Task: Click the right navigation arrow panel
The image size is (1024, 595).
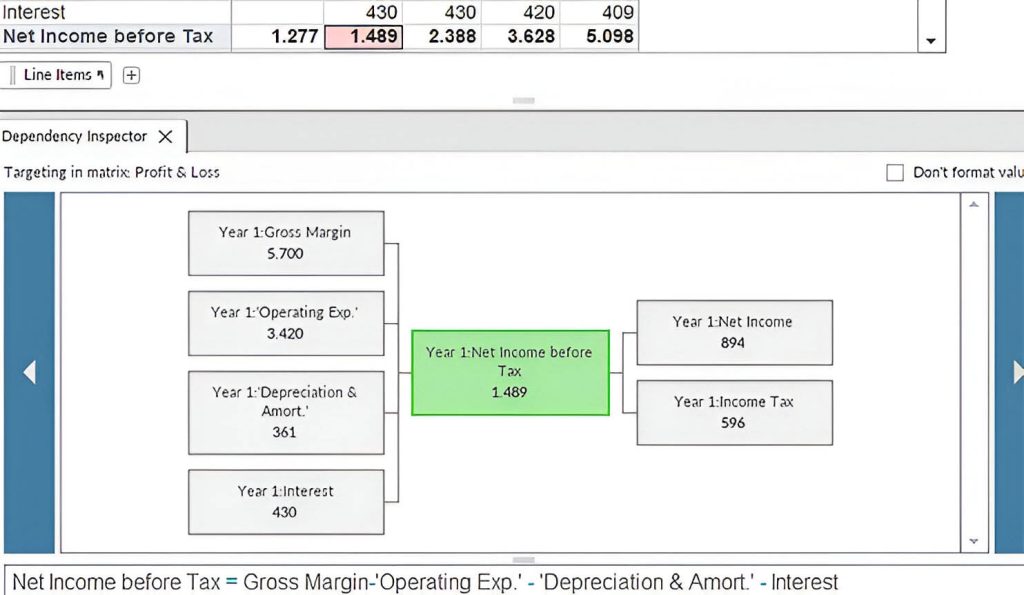Action: coord(1012,372)
